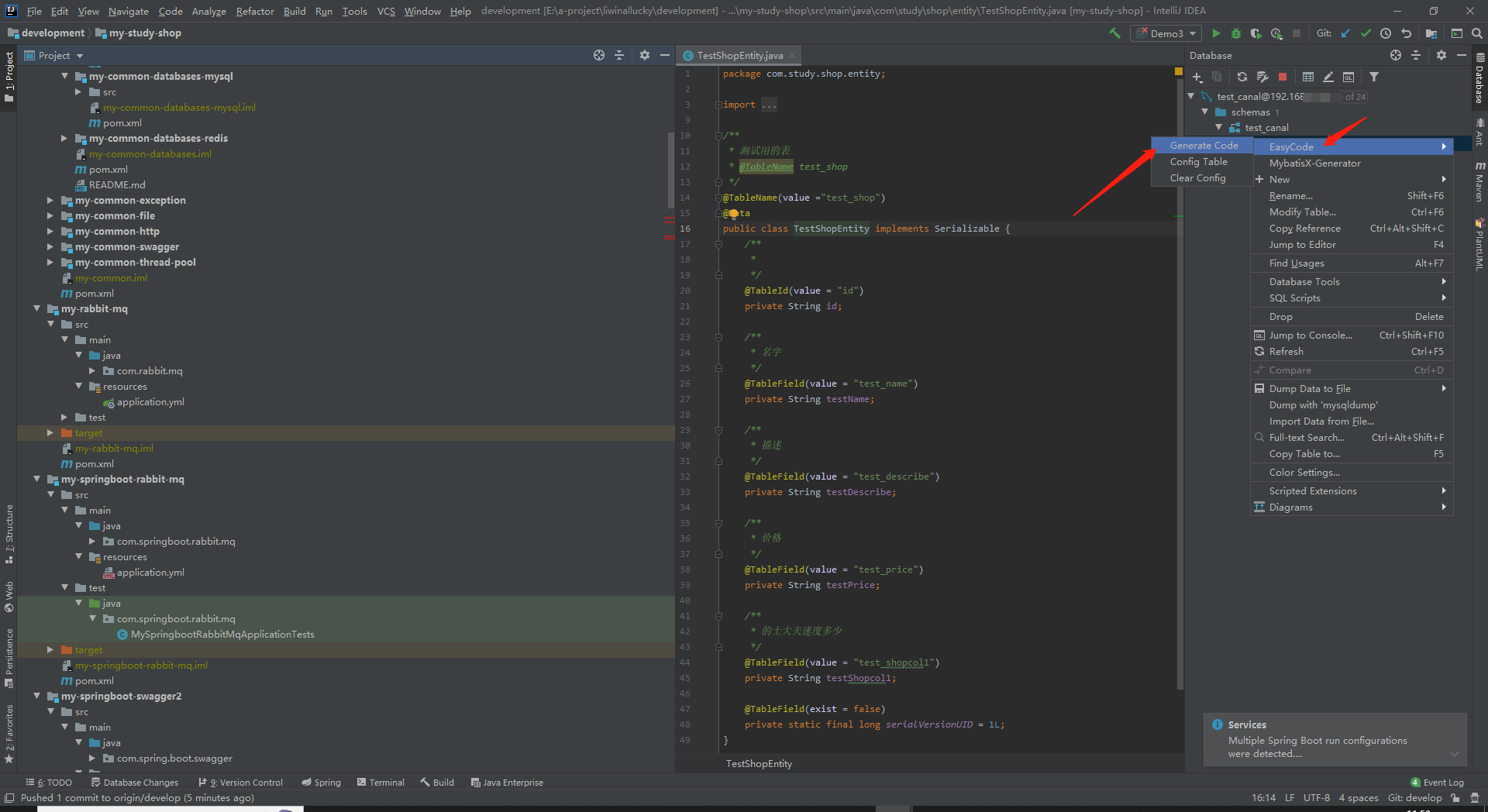Expand the my-common-exception module
Viewport: 1488px width, 812px height.
(50, 201)
